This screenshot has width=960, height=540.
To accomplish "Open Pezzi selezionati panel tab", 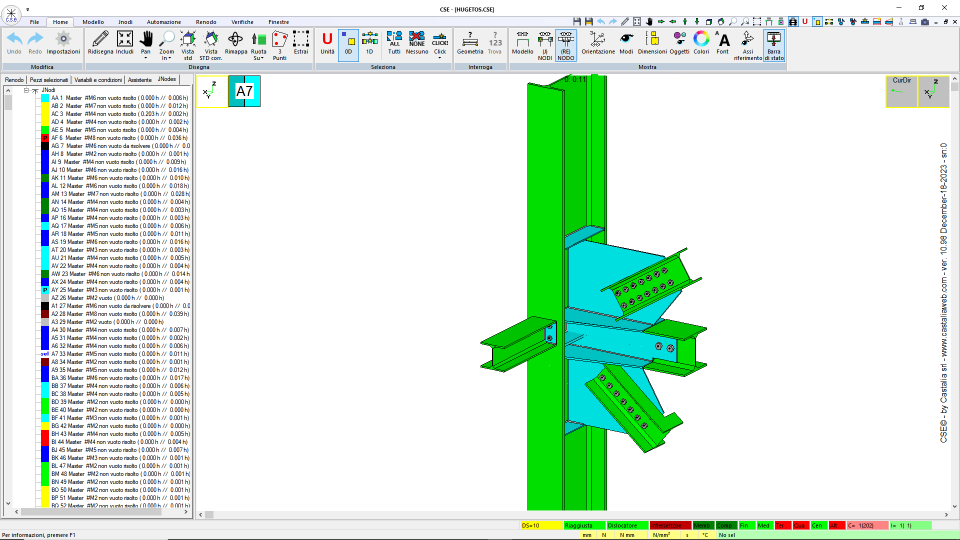I will [x=49, y=80].
